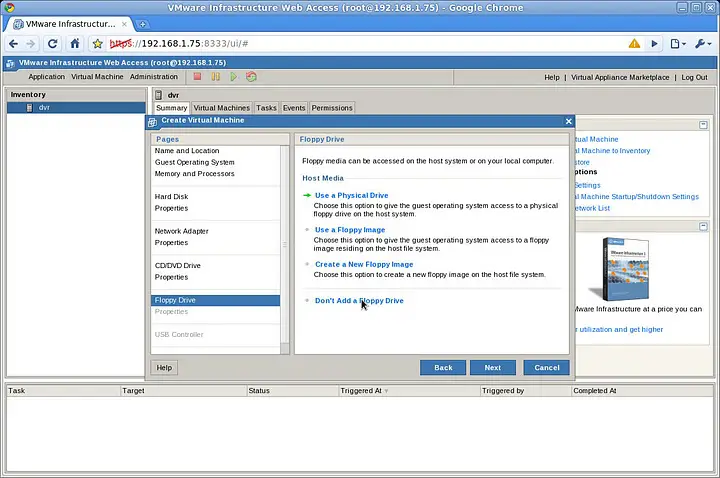Switch to the Tasks tab
This screenshot has width=720, height=478.
point(266,108)
